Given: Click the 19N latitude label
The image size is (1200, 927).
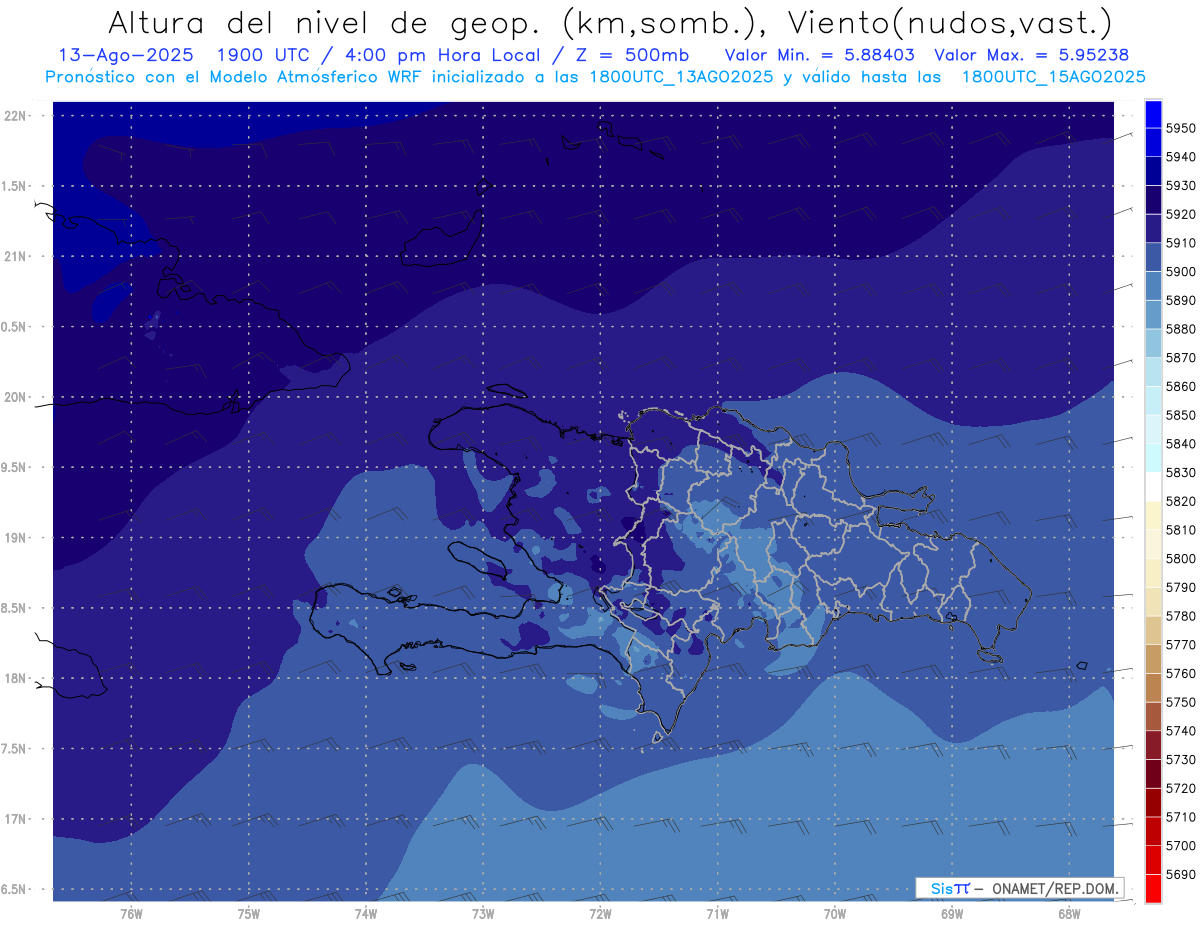Looking at the screenshot, I should [x=17, y=537].
